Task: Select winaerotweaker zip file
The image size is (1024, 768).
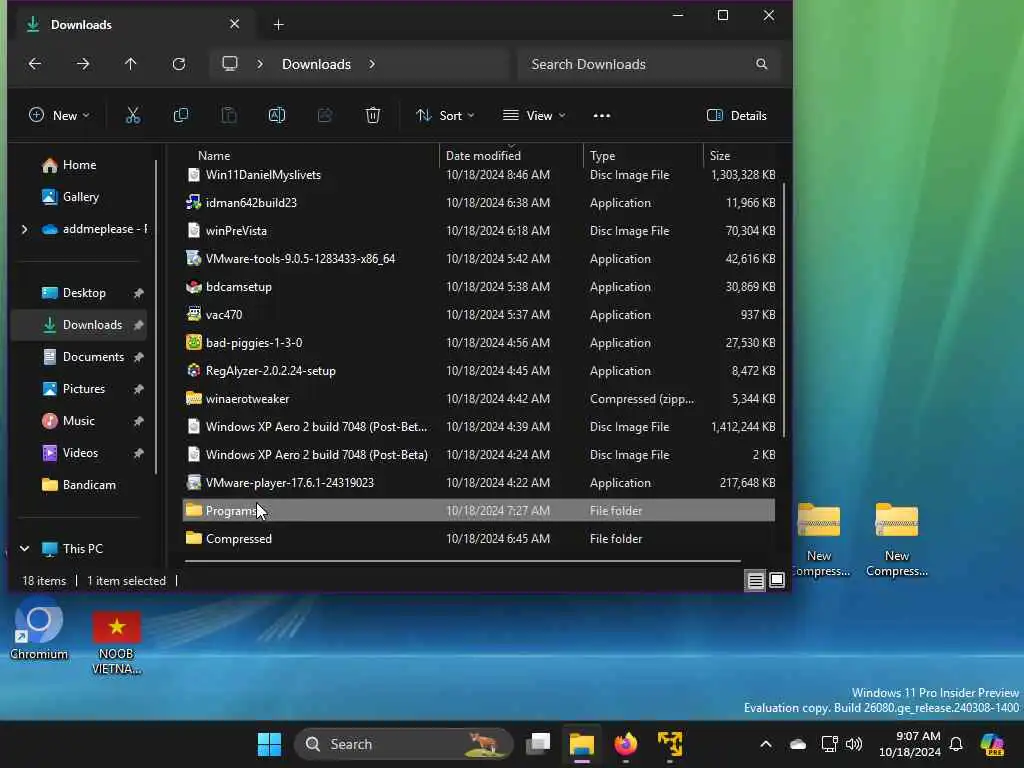Action: (479, 398)
